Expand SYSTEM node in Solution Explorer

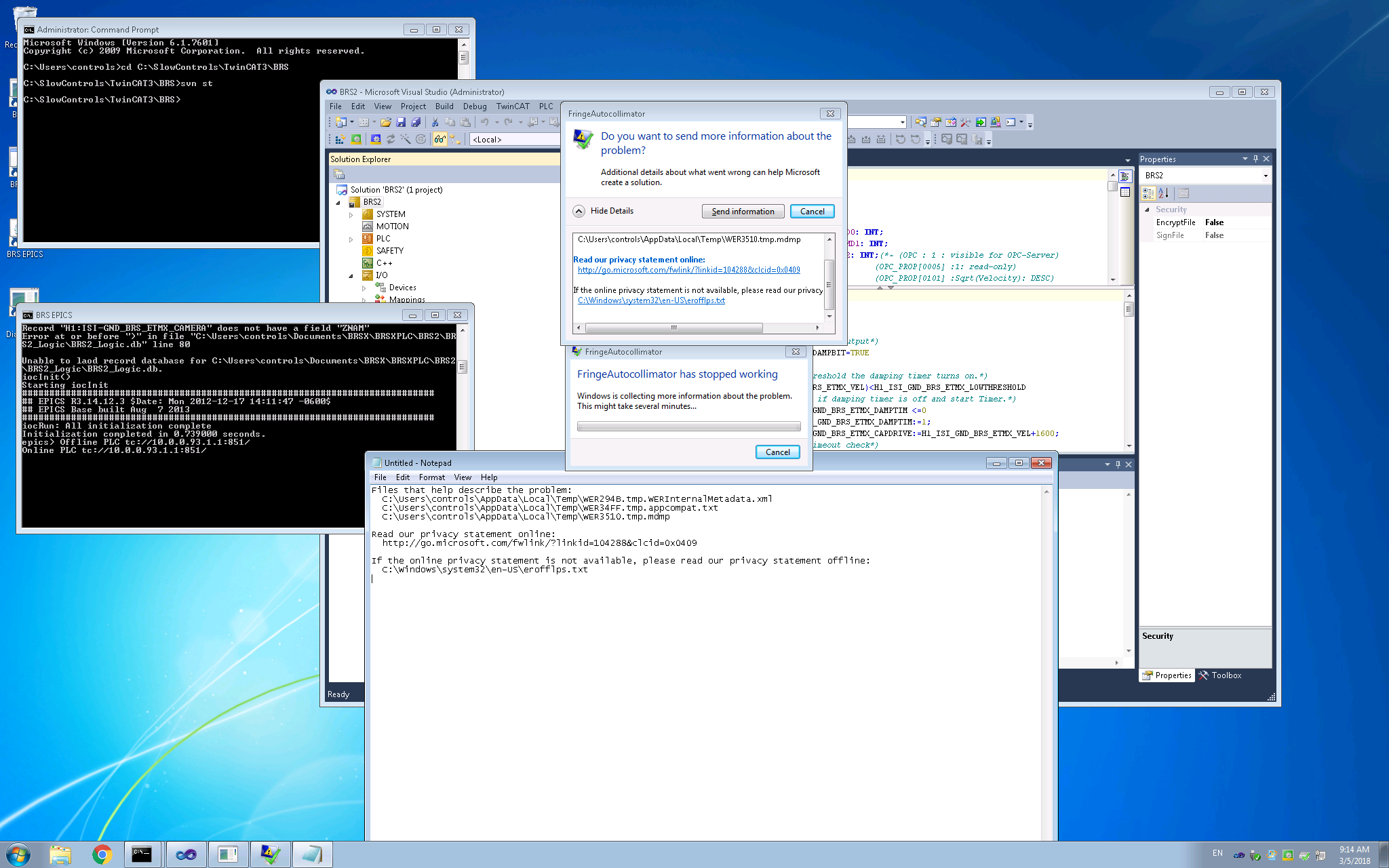click(351, 215)
